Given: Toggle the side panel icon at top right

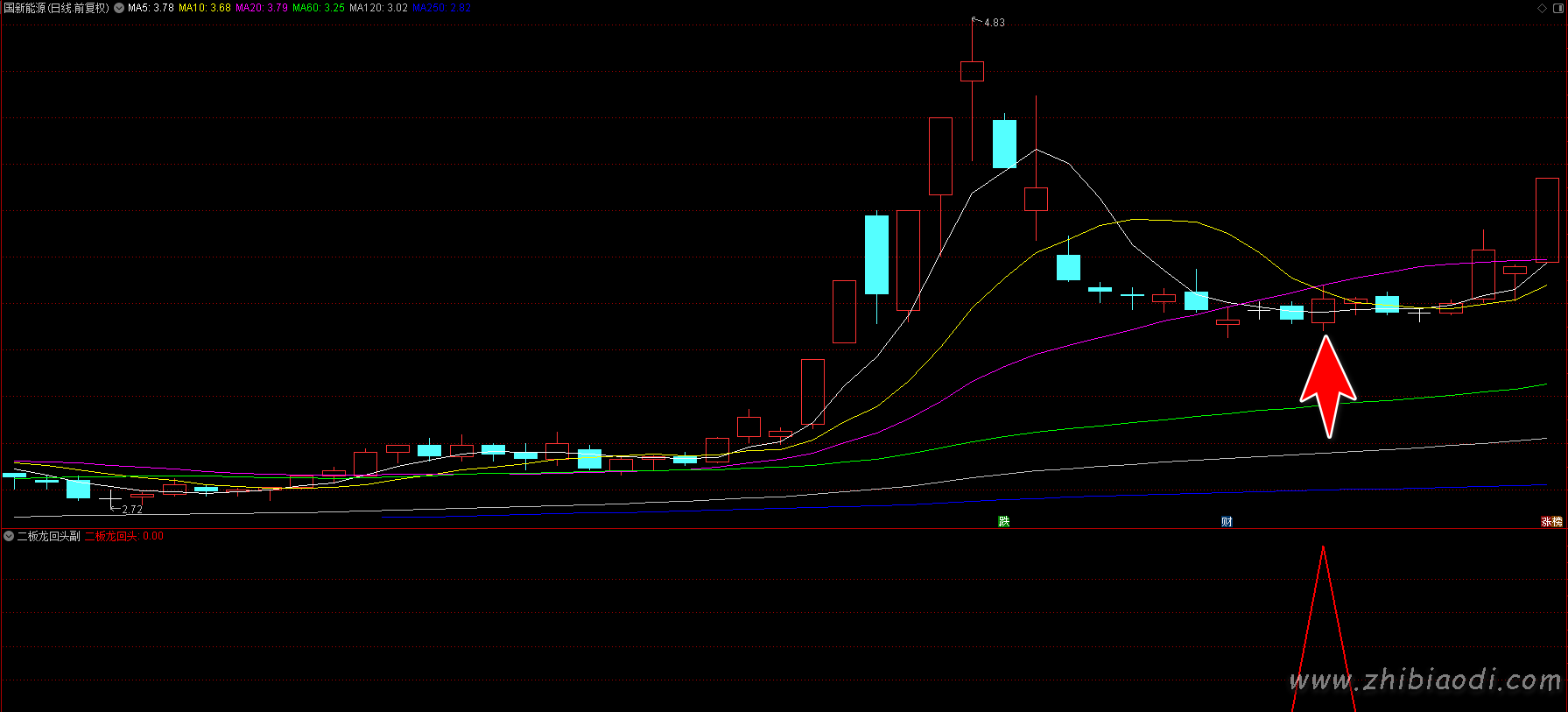Looking at the screenshot, I should [x=1558, y=8].
